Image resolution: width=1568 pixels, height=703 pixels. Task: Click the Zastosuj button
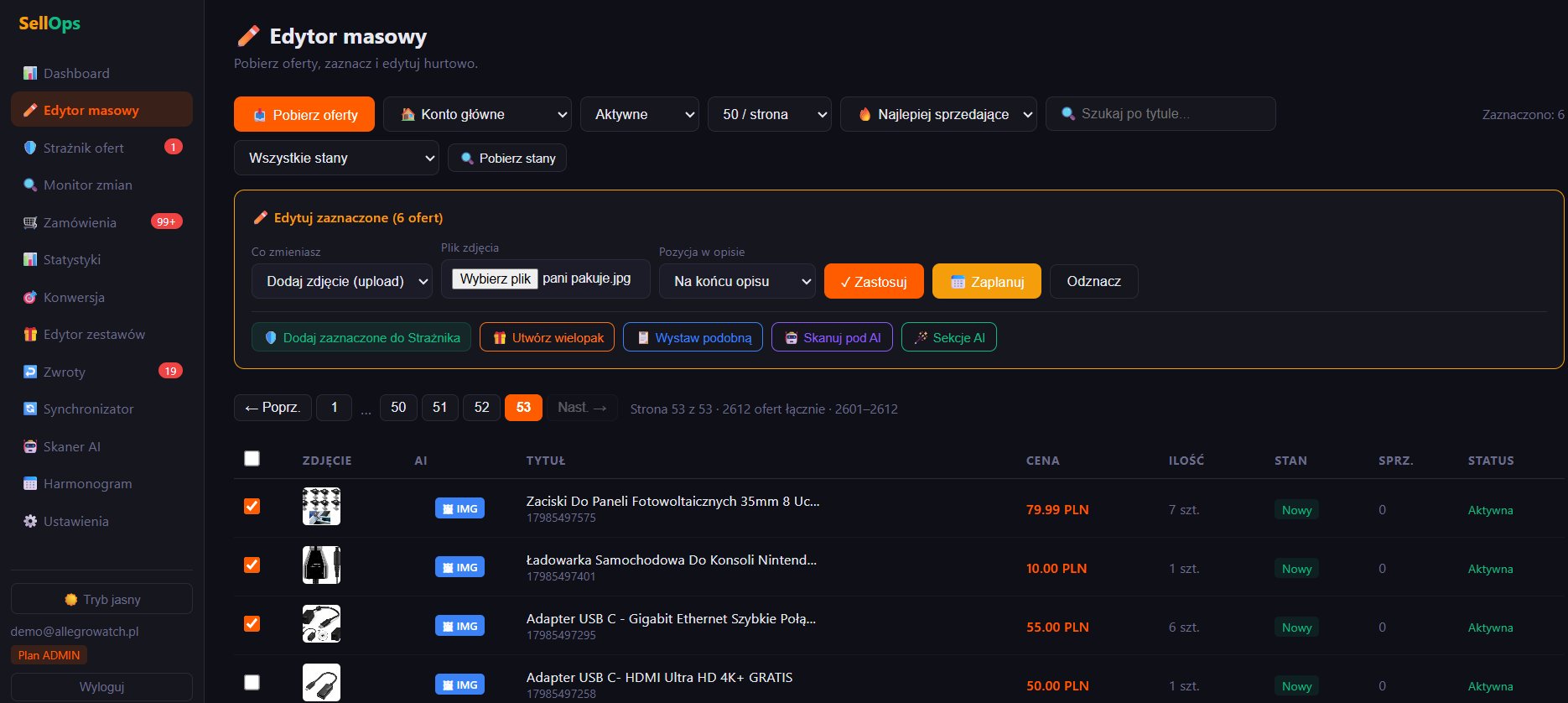(874, 281)
